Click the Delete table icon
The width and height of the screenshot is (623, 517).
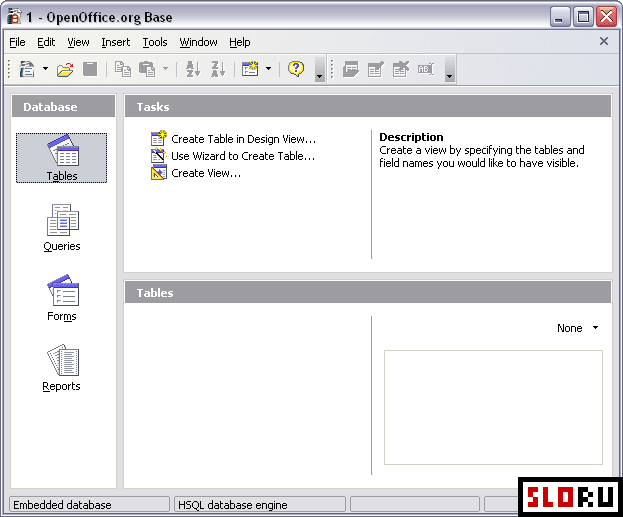400,70
